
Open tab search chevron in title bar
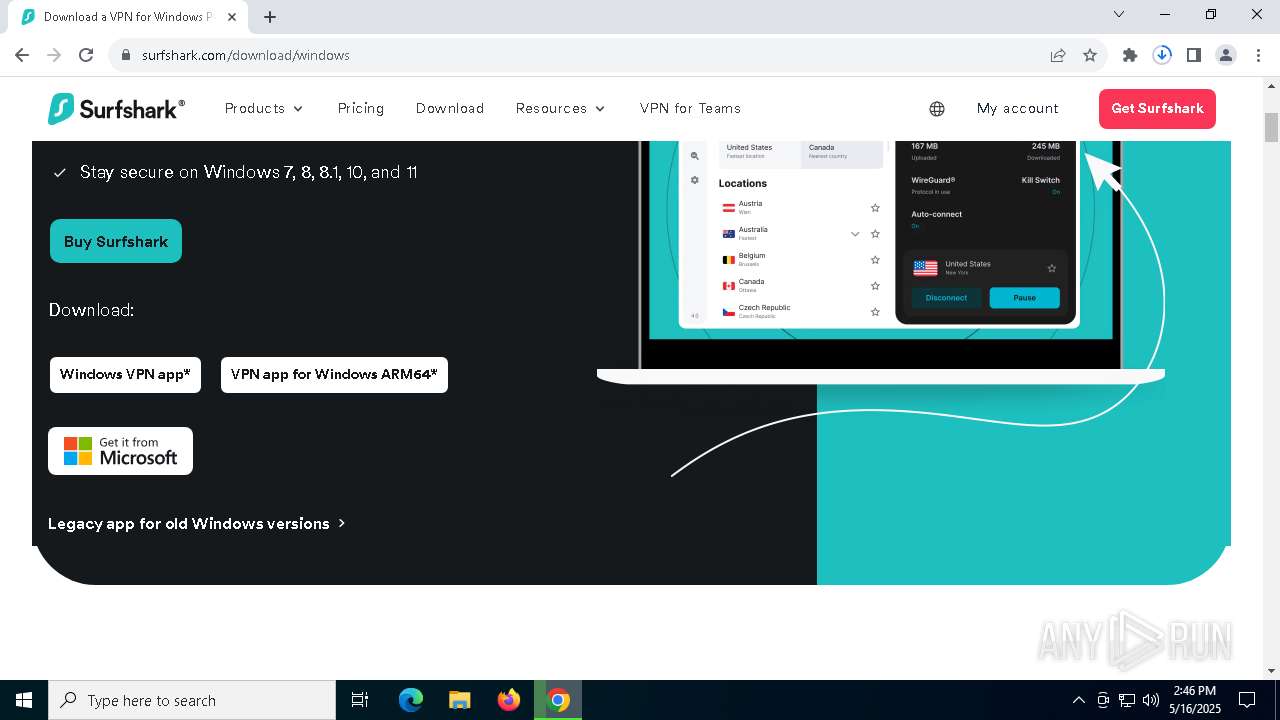point(1119,14)
